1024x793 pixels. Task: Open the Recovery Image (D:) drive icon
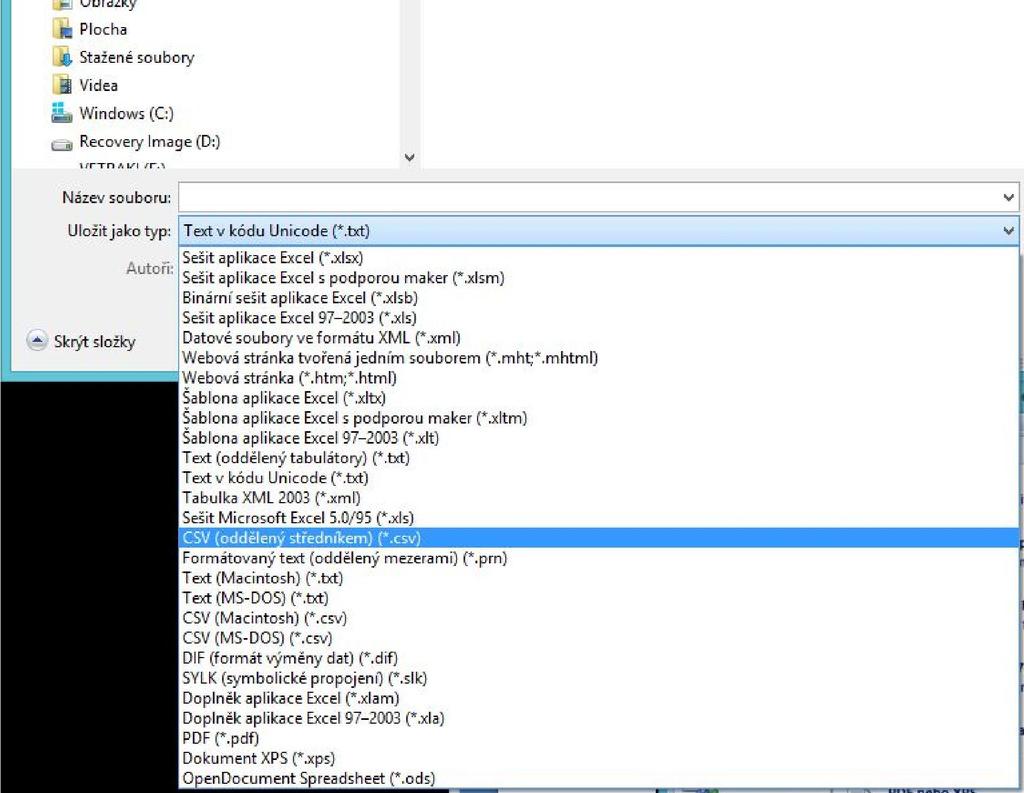(62, 144)
